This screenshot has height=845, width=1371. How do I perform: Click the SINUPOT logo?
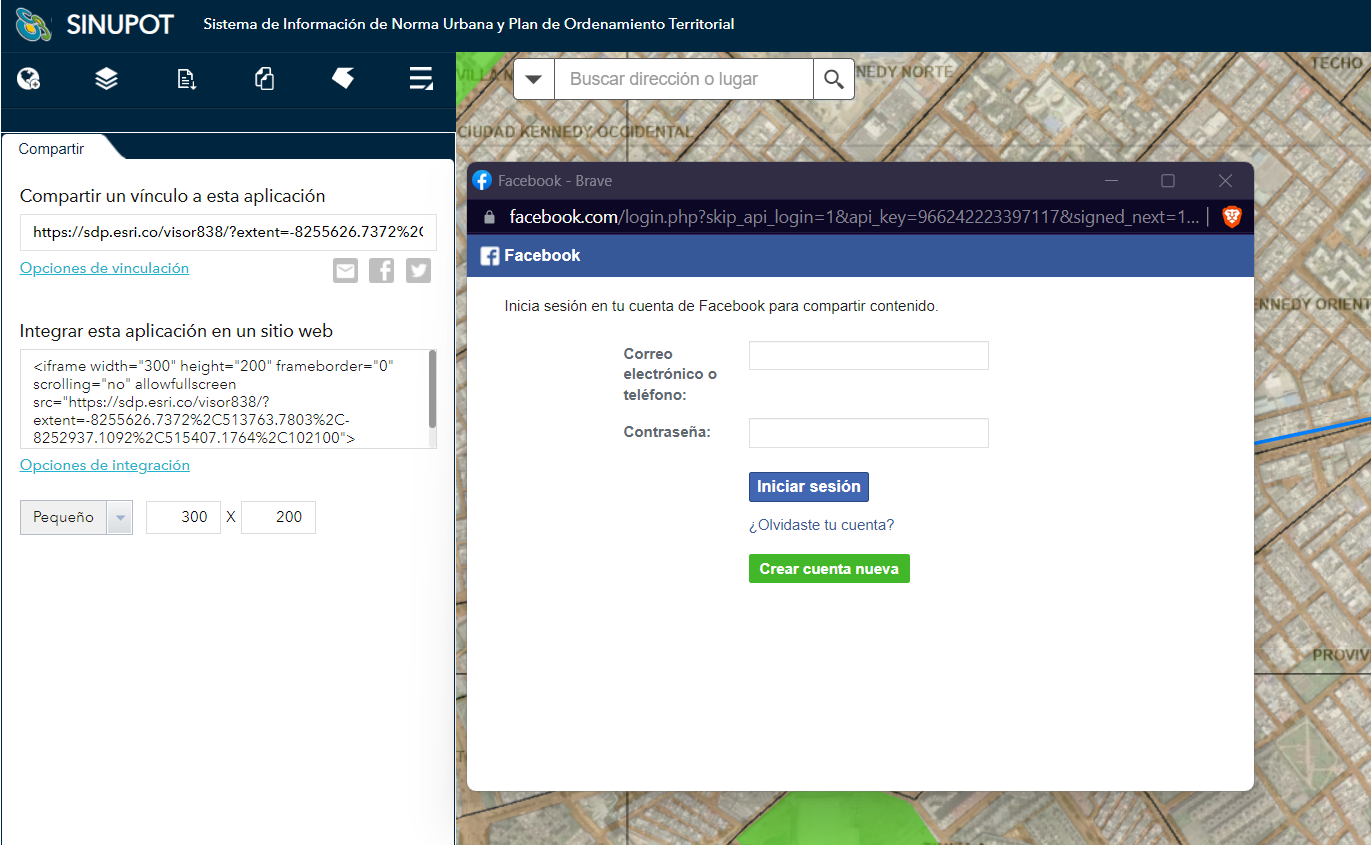[x=94, y=25]
